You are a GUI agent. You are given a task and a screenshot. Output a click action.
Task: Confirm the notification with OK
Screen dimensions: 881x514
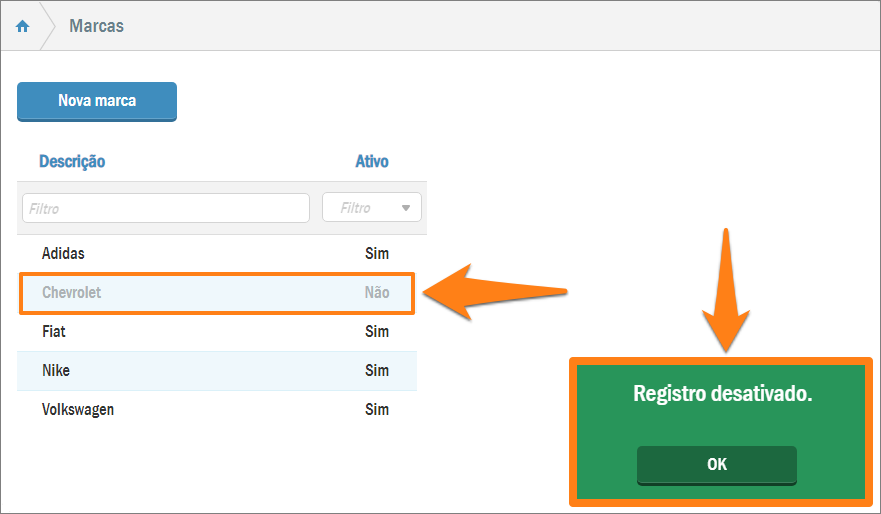[x=716, y=465]
